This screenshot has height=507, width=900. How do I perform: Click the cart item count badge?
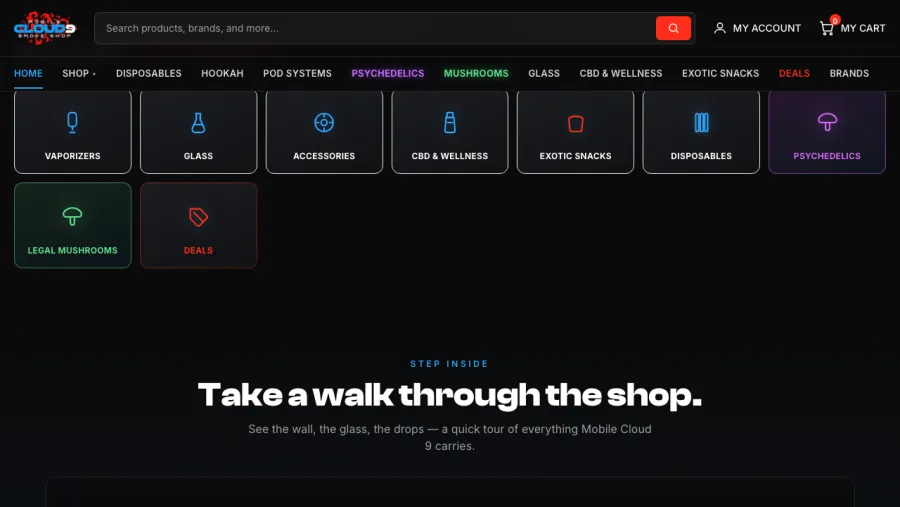click(835, 20)
